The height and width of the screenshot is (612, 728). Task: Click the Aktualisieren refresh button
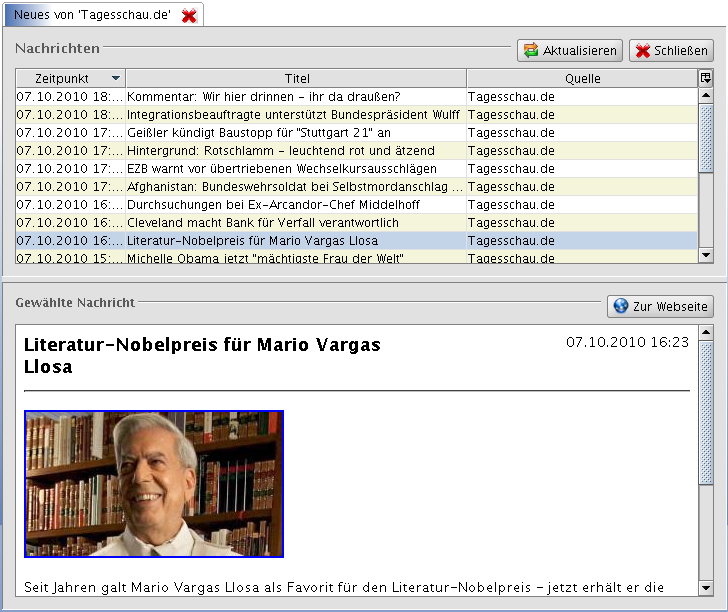pyautogui.click(x=569, y=51)
